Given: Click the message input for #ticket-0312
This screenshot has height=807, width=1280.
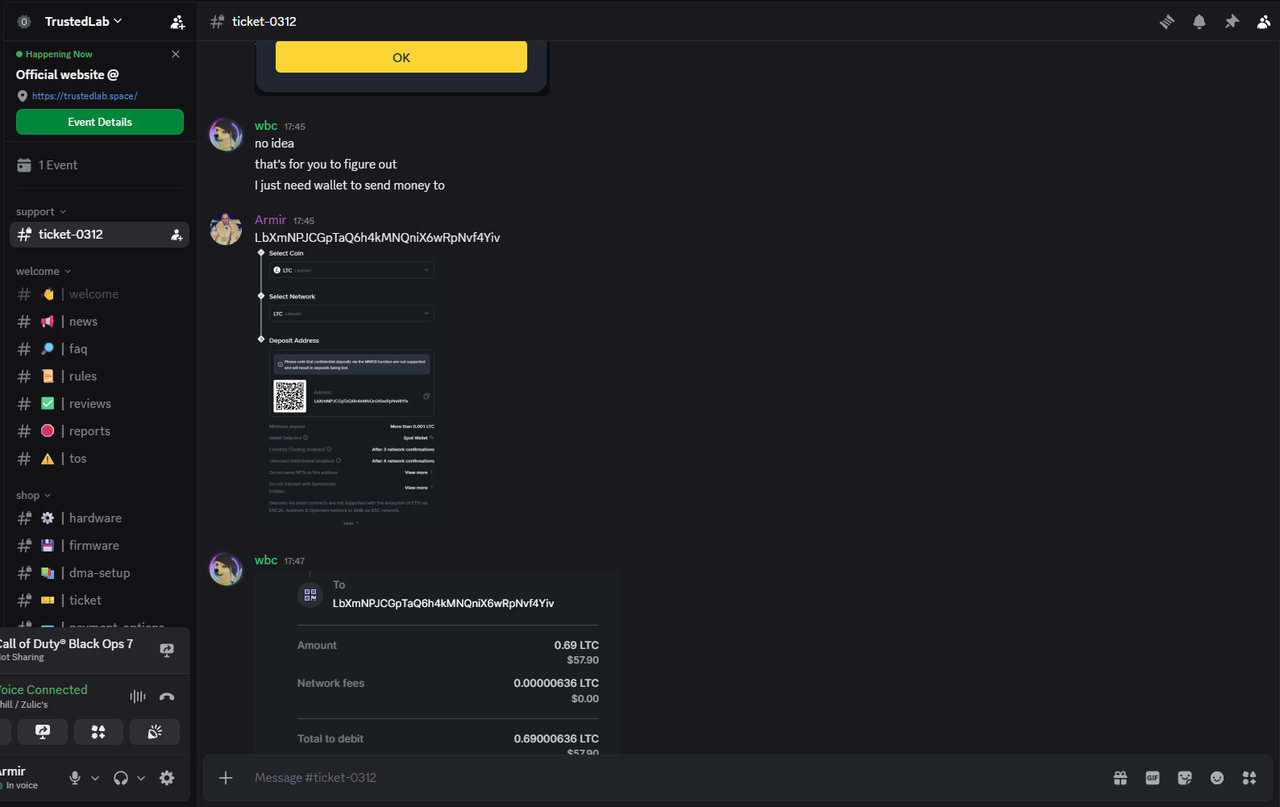Looking at the screenshot, I should 600,777.
